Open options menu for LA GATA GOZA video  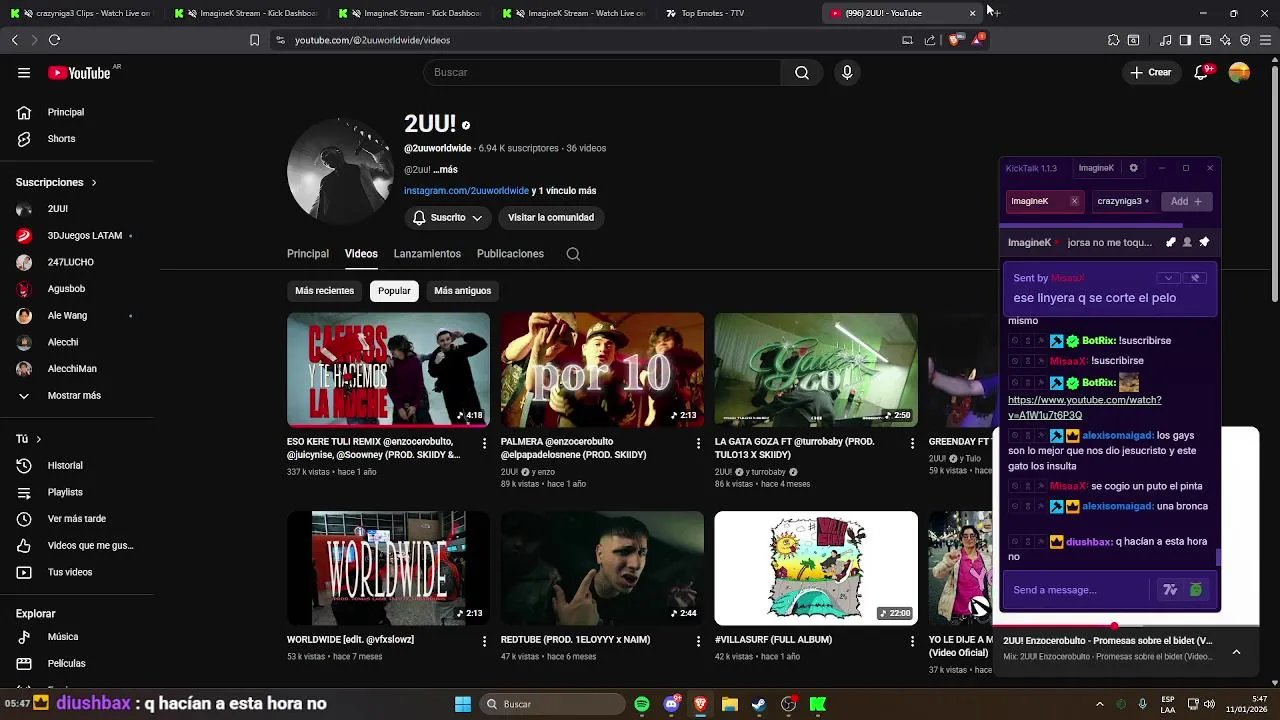point(912,442)
